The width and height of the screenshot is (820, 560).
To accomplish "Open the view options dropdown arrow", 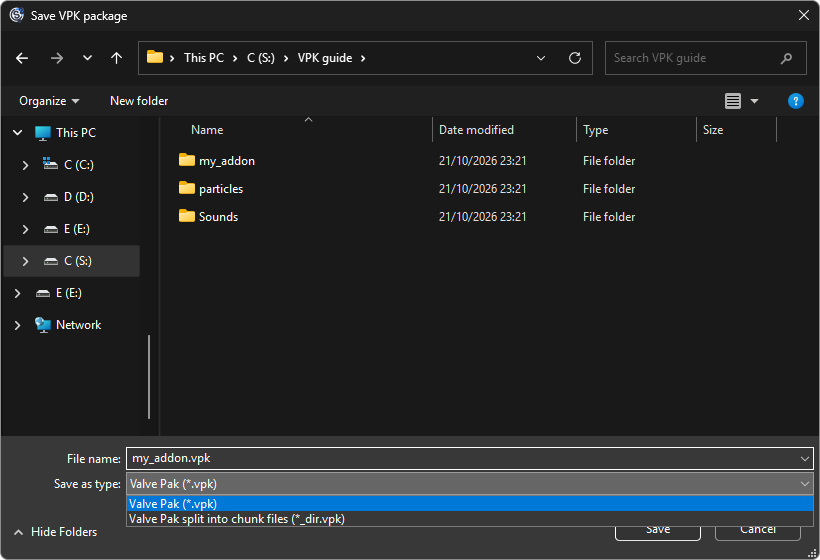I will (x=754, y=101).
